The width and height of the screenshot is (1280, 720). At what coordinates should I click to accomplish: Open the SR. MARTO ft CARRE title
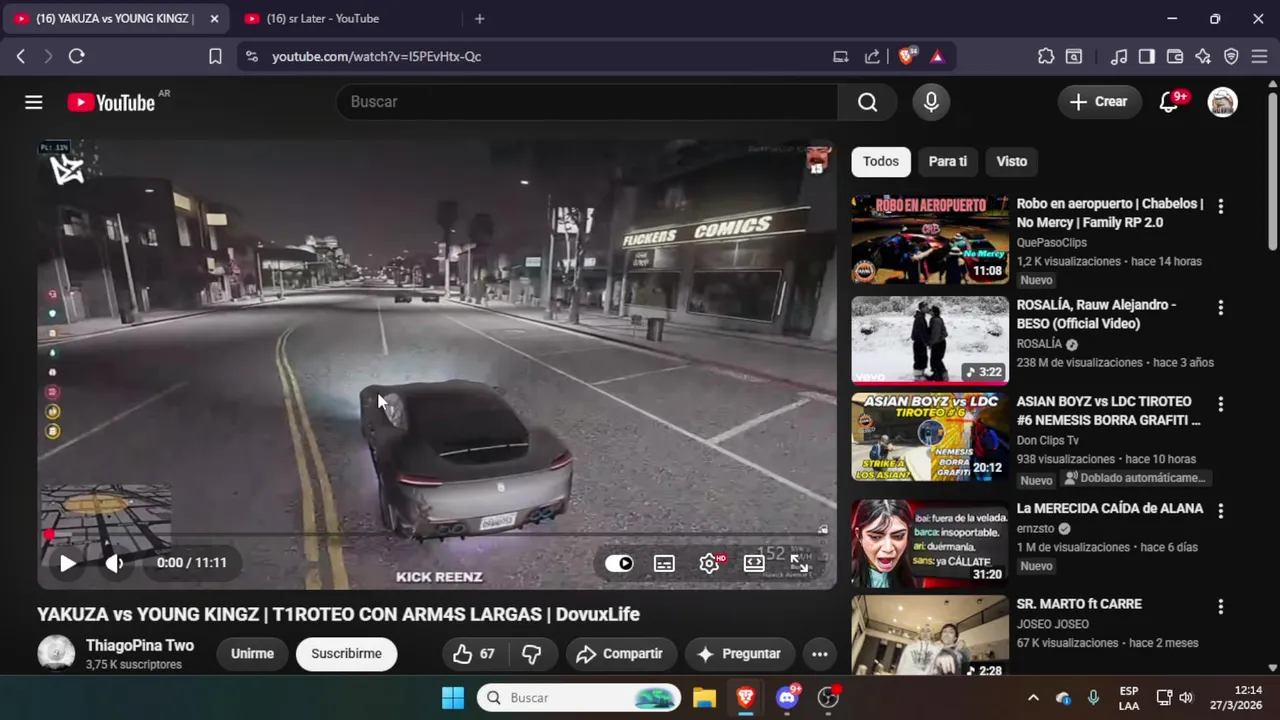coord(1079,604)
